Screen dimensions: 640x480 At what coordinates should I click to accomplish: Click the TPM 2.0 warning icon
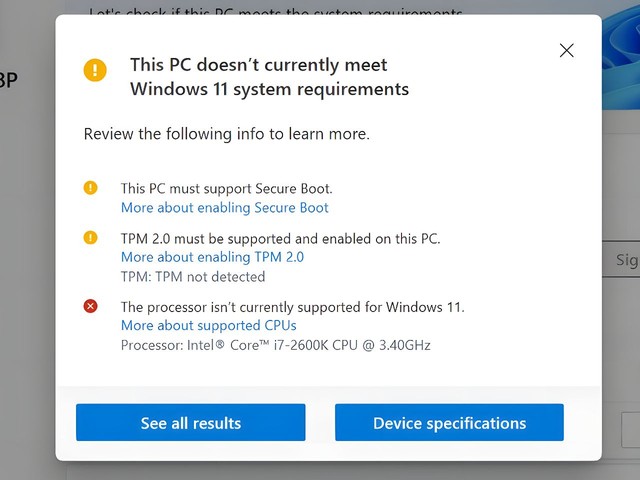click(x=91, y=237)
